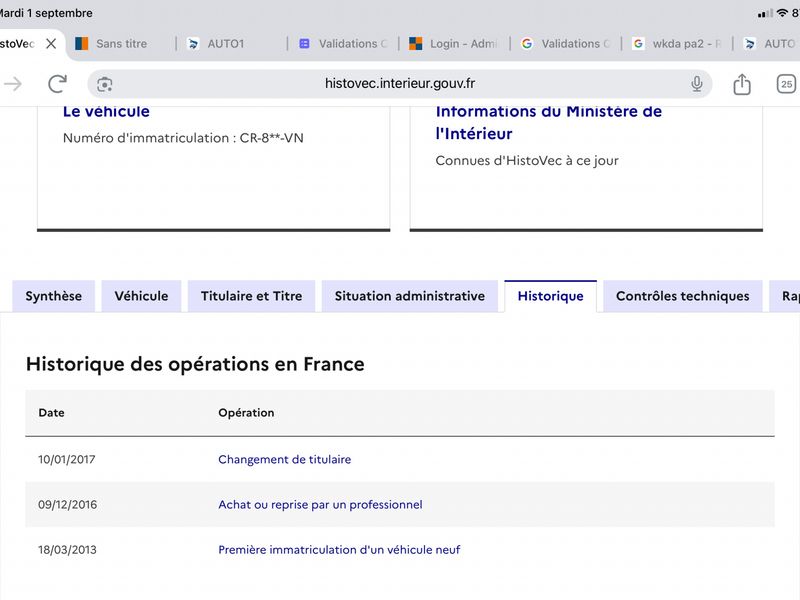Switch to the AUTO1 browser tab
The image size is (800, 600).
tap(226, 44)
